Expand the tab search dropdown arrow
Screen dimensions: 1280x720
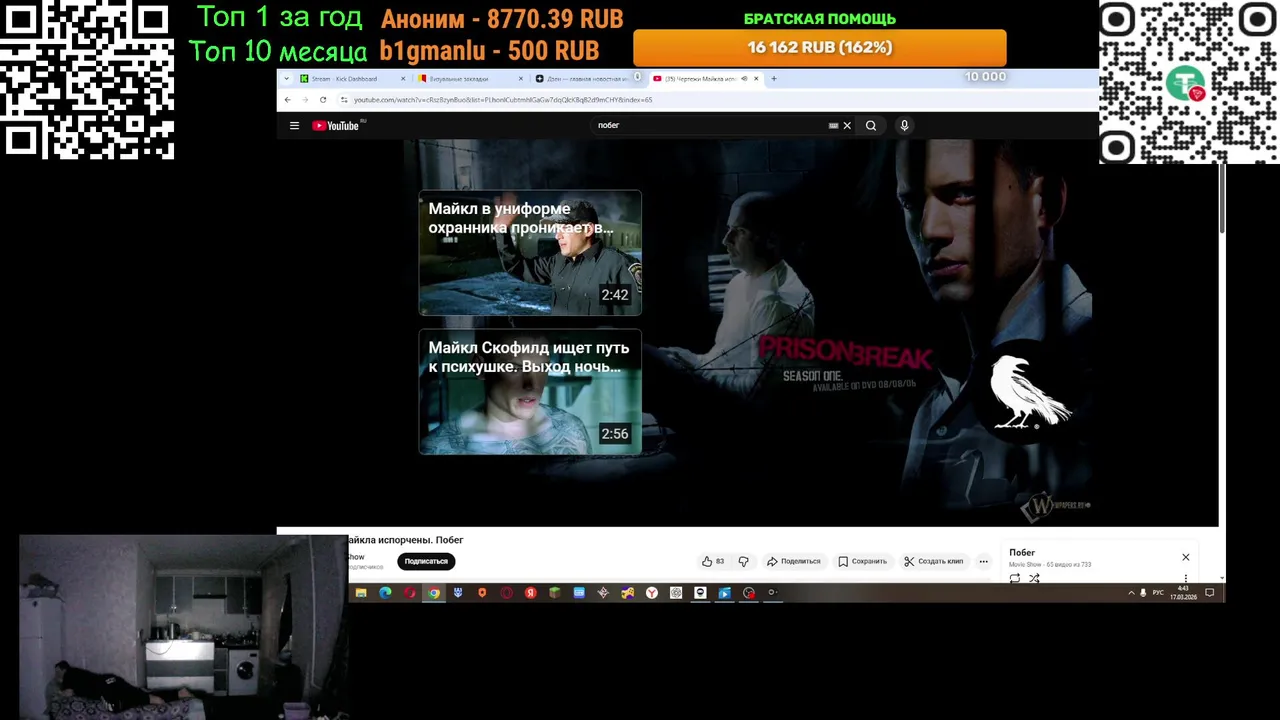point(287,79)
